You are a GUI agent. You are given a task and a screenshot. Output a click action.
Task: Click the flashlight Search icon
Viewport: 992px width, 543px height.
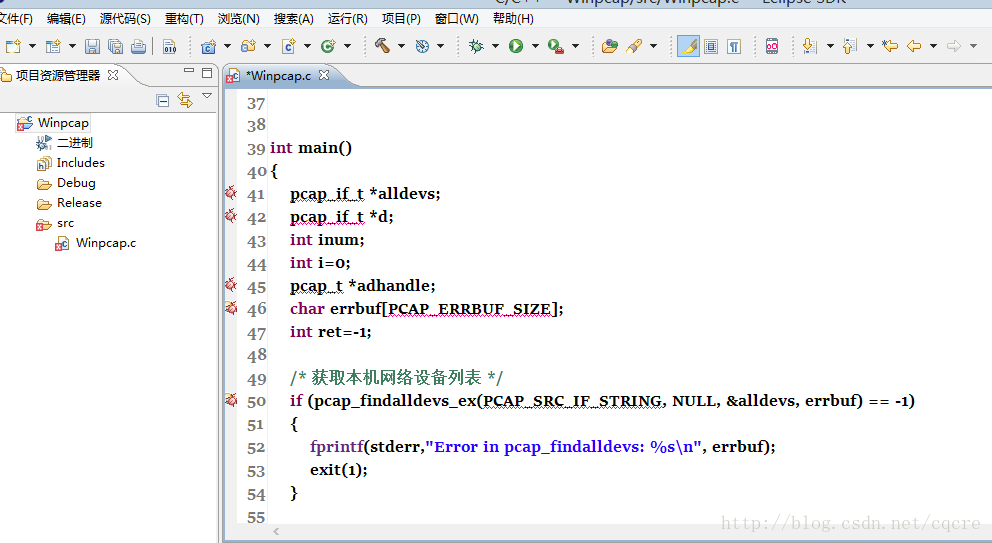pyautogui.click(x=634, y=46)
